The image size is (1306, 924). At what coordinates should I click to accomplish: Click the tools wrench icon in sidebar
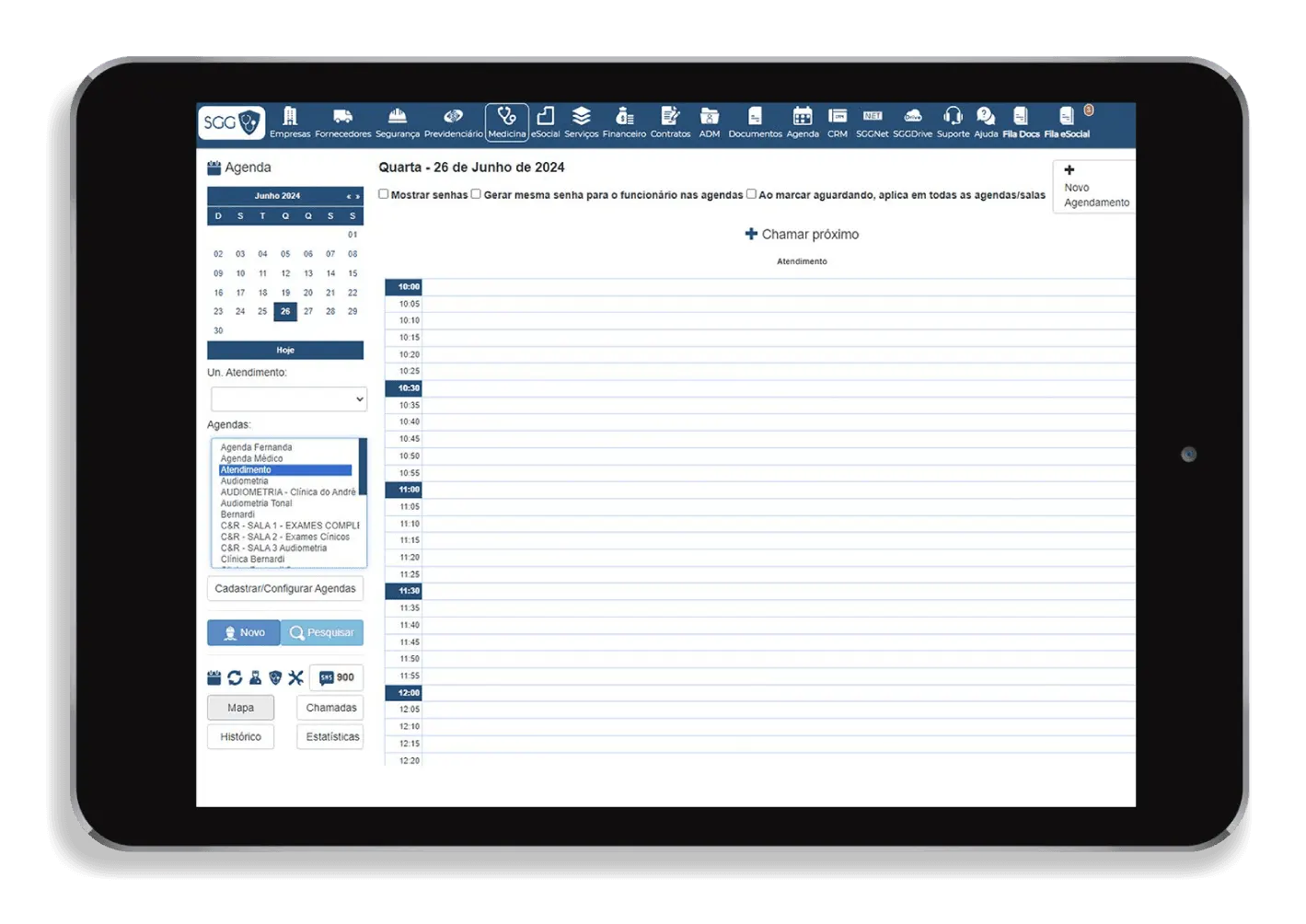(x=295, y=678)
